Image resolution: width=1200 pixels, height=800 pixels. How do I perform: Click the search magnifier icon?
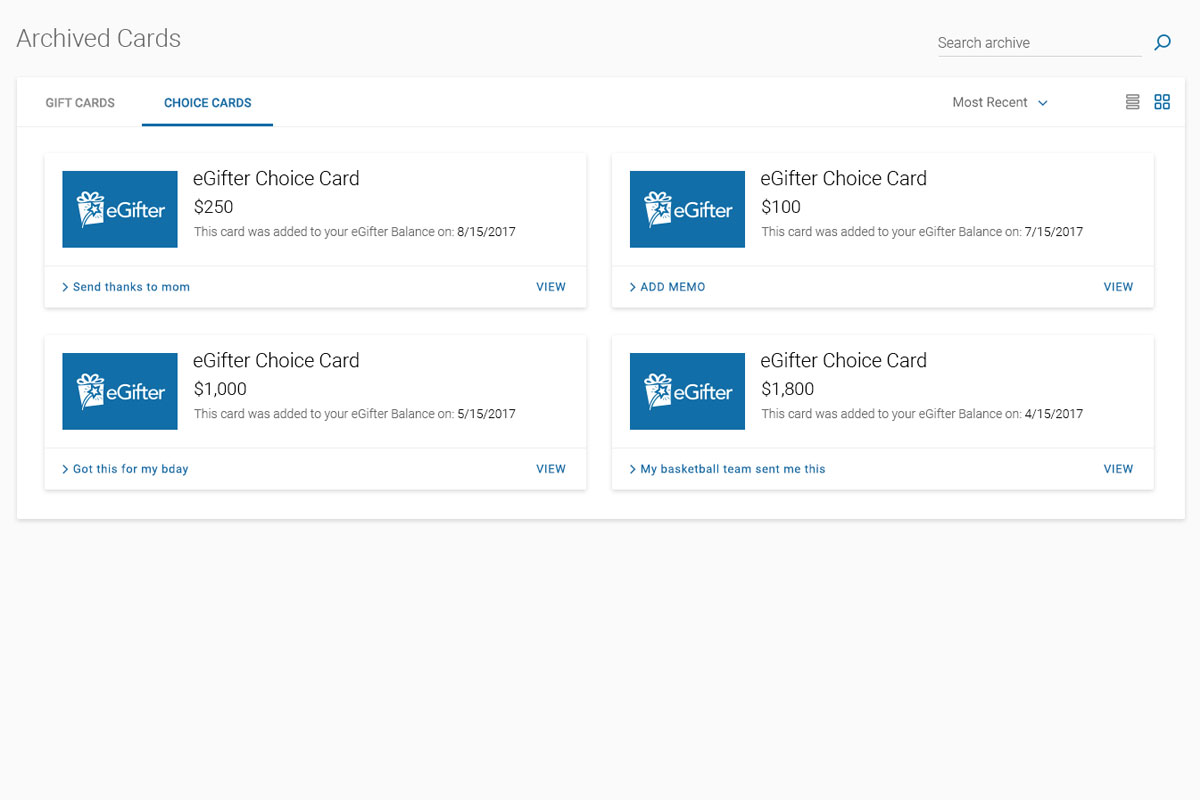[x=1162, y=43]
